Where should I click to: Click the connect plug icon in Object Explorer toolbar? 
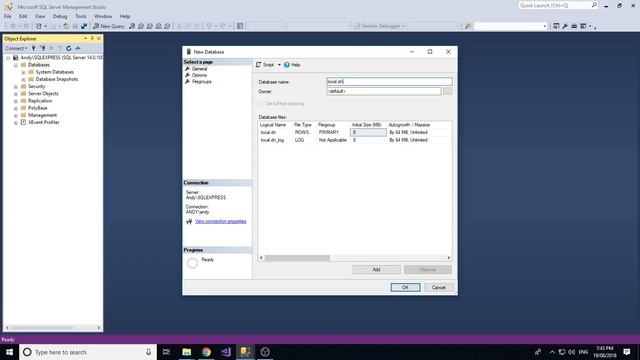click(x=34, y=48)
